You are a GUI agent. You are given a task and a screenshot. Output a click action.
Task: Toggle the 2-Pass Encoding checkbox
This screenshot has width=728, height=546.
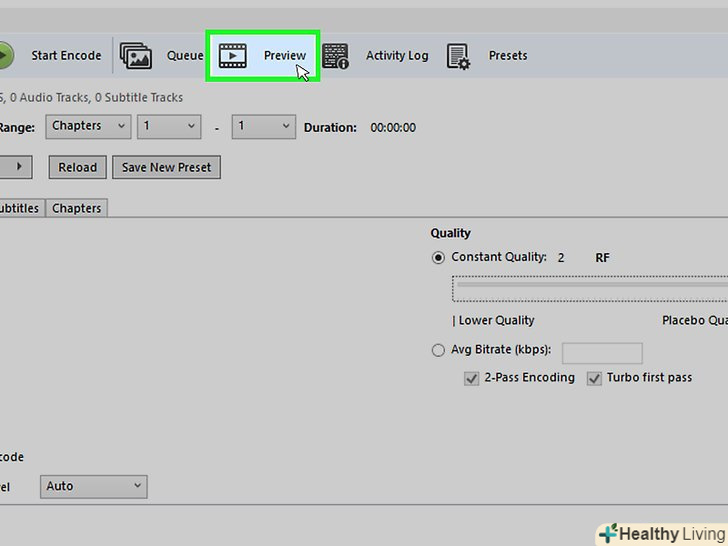pos(471,378)
